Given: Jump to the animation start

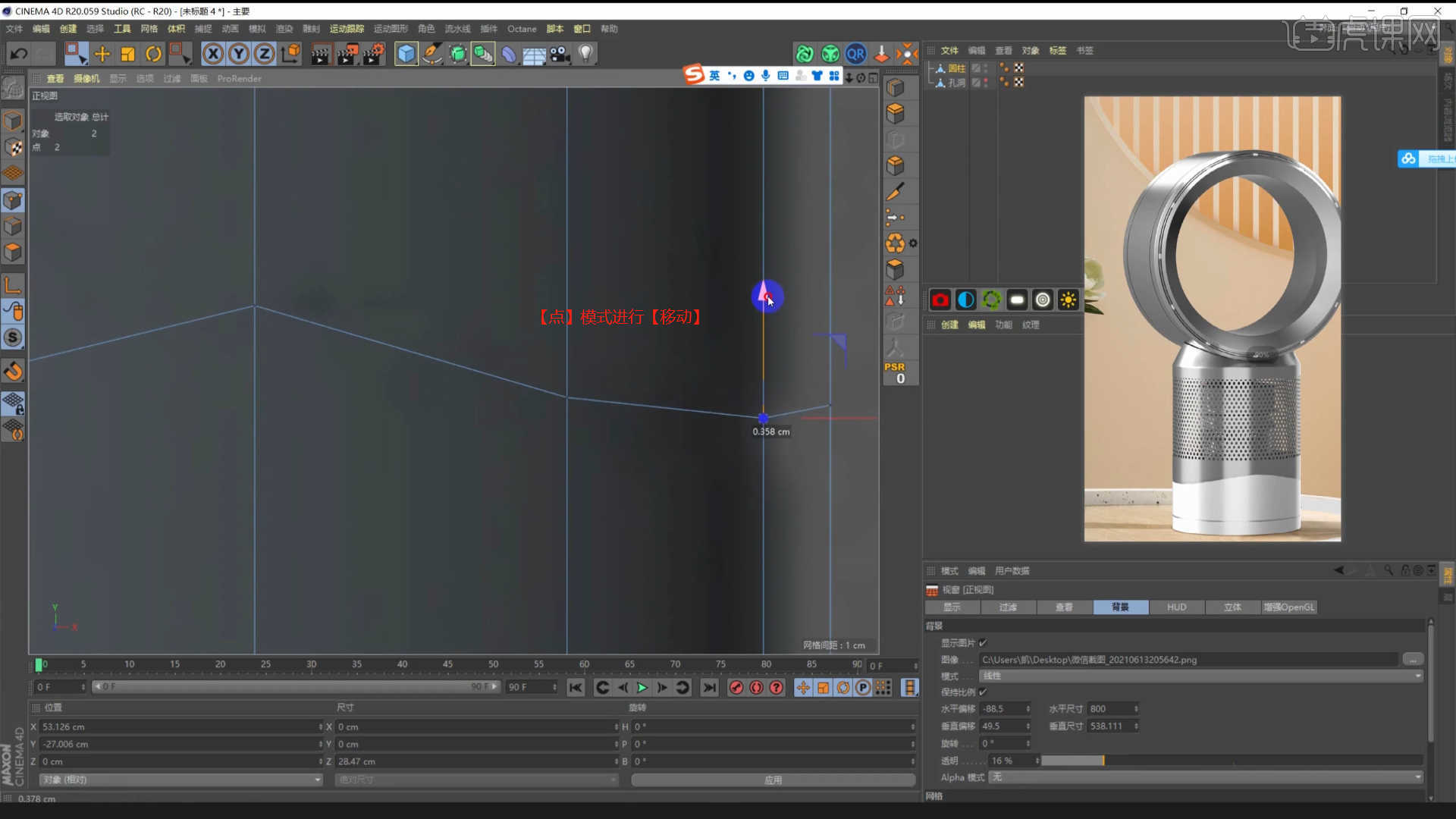Looking at the screenshot, I should click(x=576, y=688).
